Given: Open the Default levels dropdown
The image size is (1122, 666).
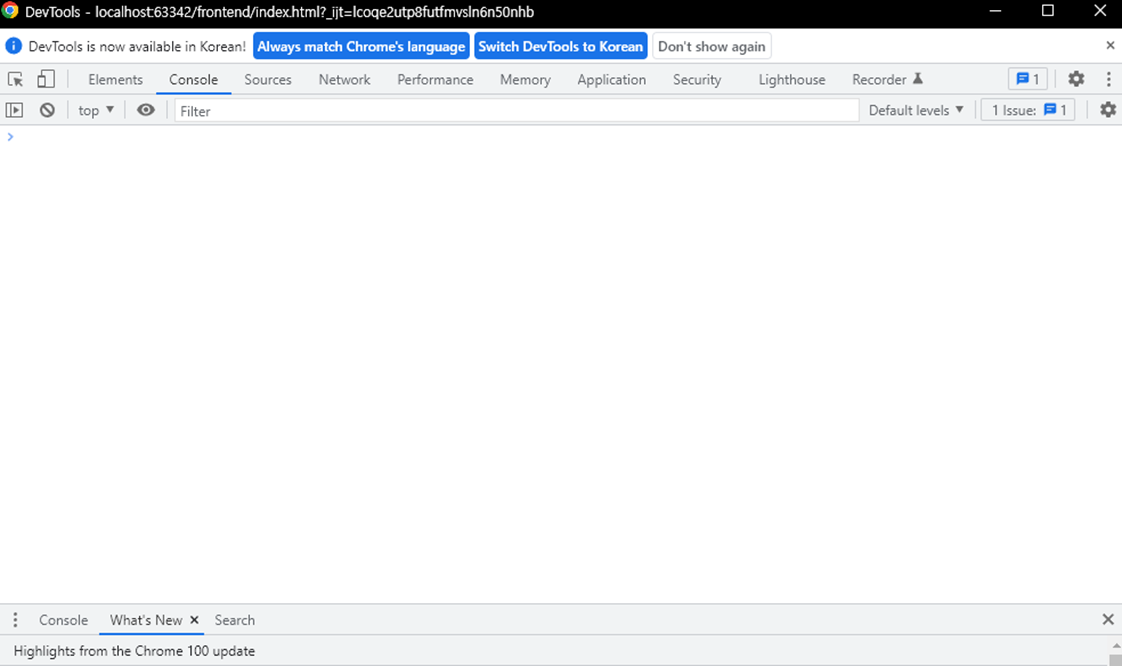Looking at the screenshot, I should click(916, 110).
